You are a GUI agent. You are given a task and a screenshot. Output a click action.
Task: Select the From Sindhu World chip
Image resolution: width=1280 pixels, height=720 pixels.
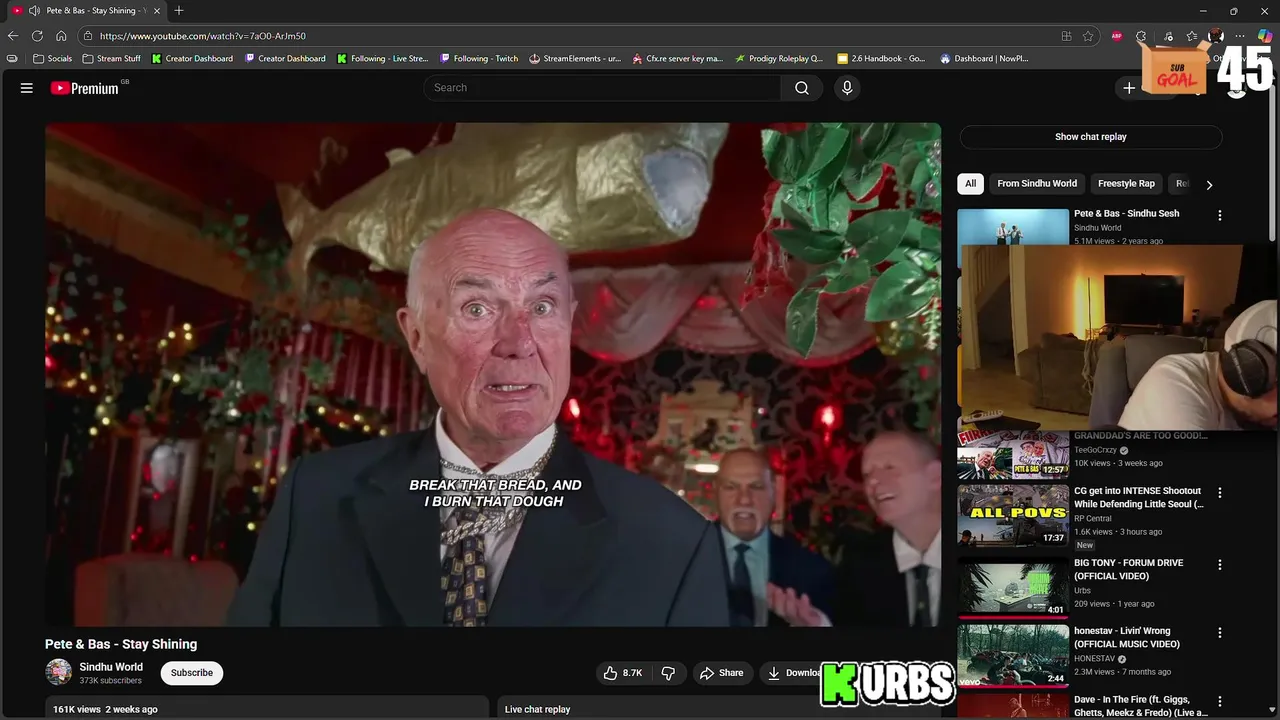click(1037, 184)
